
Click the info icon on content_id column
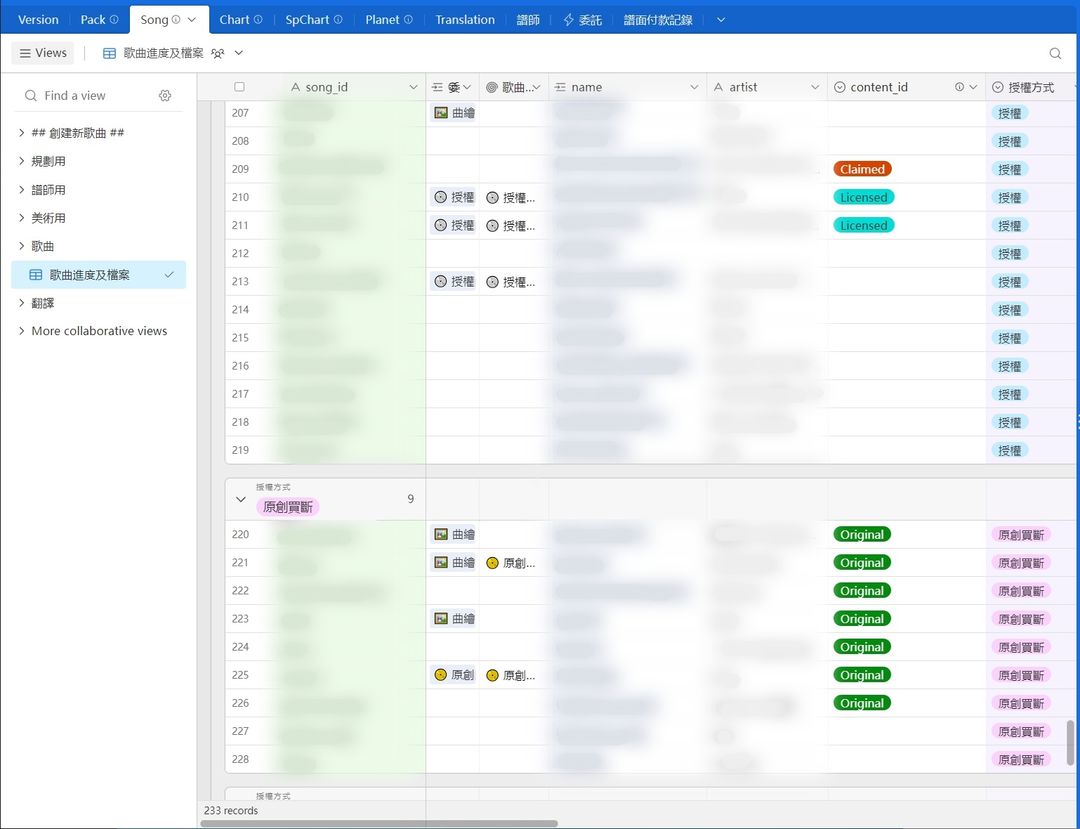[959, 87]
